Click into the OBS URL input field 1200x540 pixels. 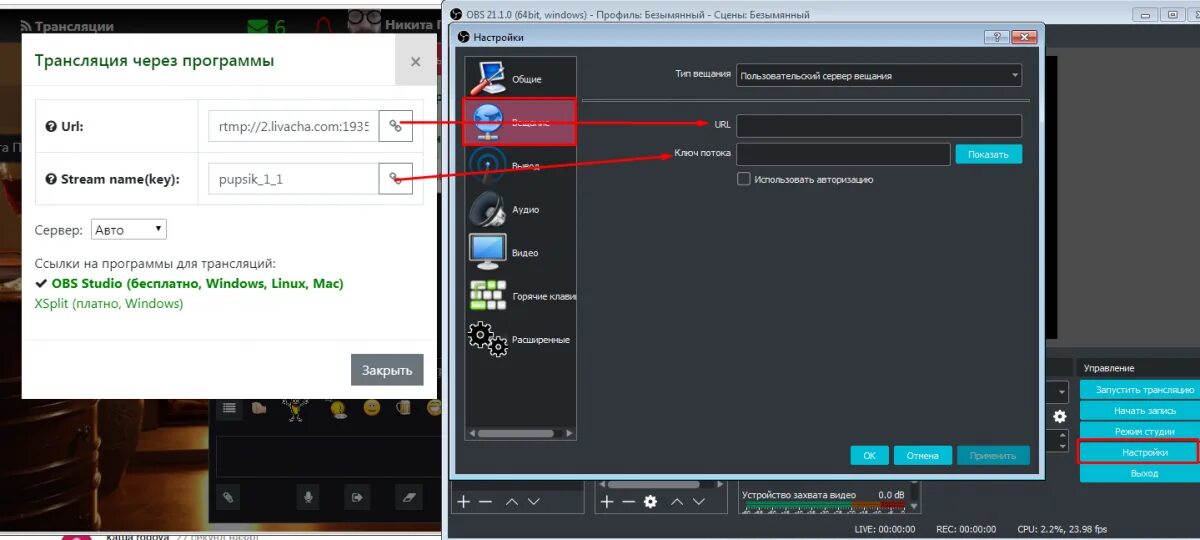878,125
